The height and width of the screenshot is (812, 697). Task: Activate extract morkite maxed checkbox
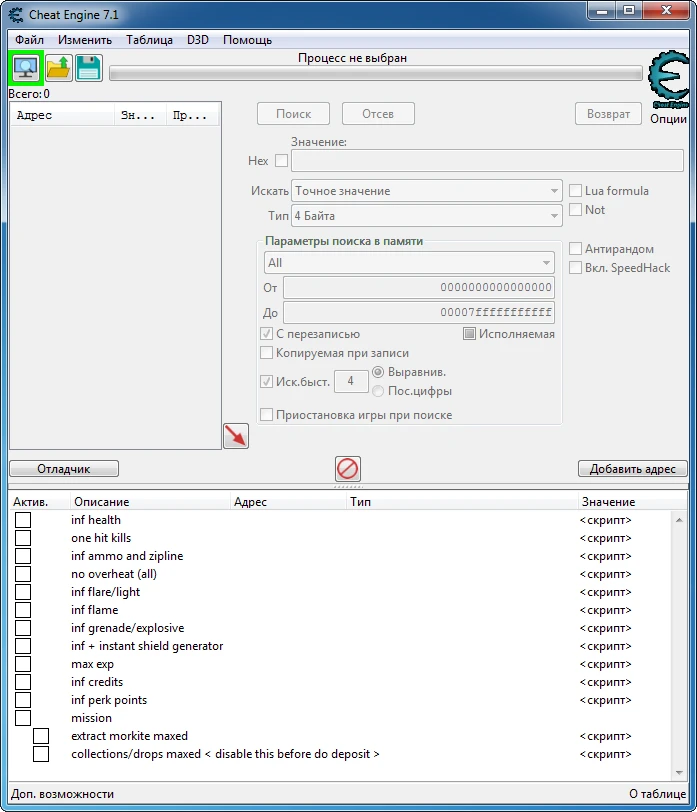click(41, 736)
